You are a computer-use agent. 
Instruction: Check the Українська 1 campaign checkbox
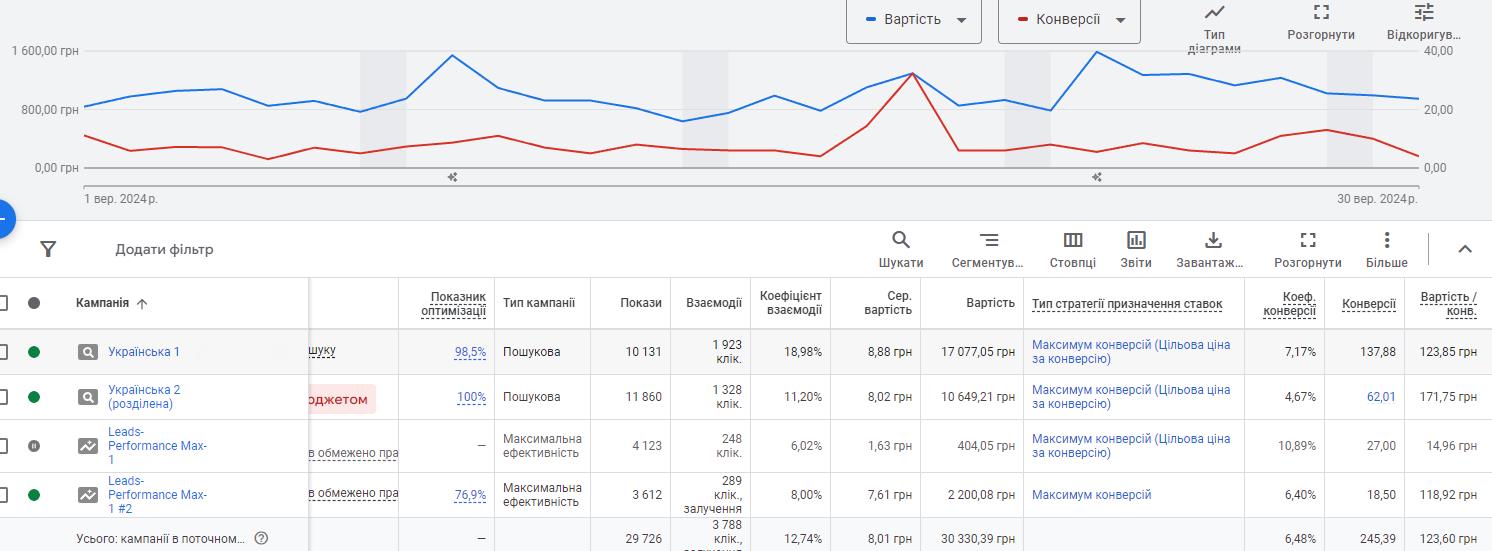click(3, 352)
